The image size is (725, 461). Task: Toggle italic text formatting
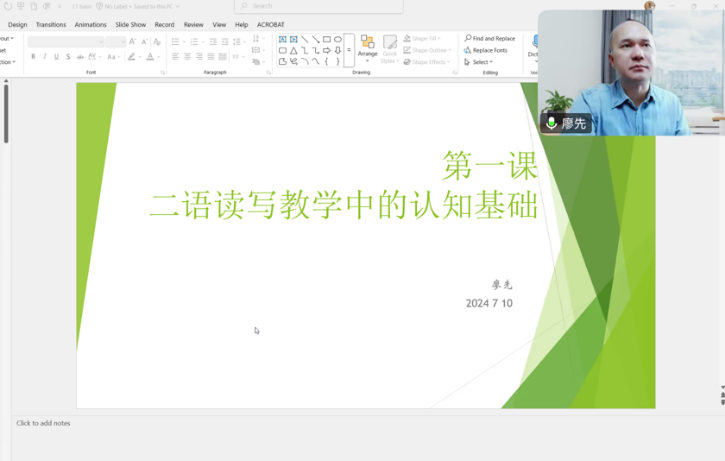(x=44, y=57)
